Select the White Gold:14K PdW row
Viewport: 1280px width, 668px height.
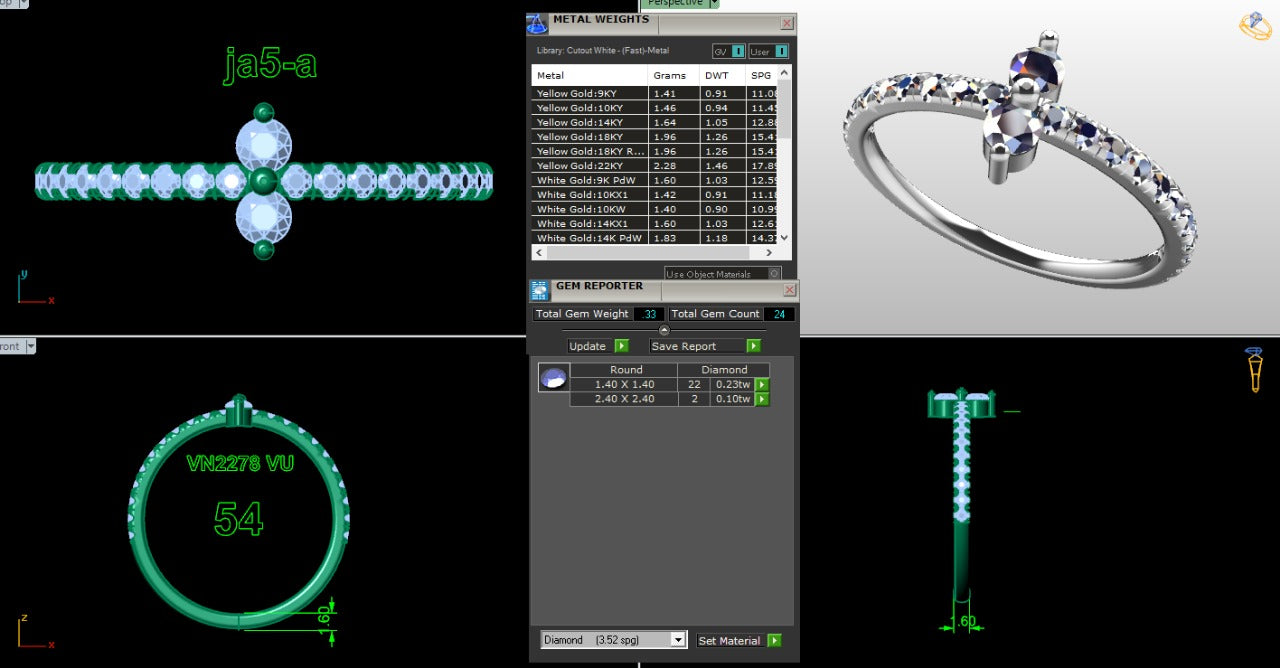[655, 238]
